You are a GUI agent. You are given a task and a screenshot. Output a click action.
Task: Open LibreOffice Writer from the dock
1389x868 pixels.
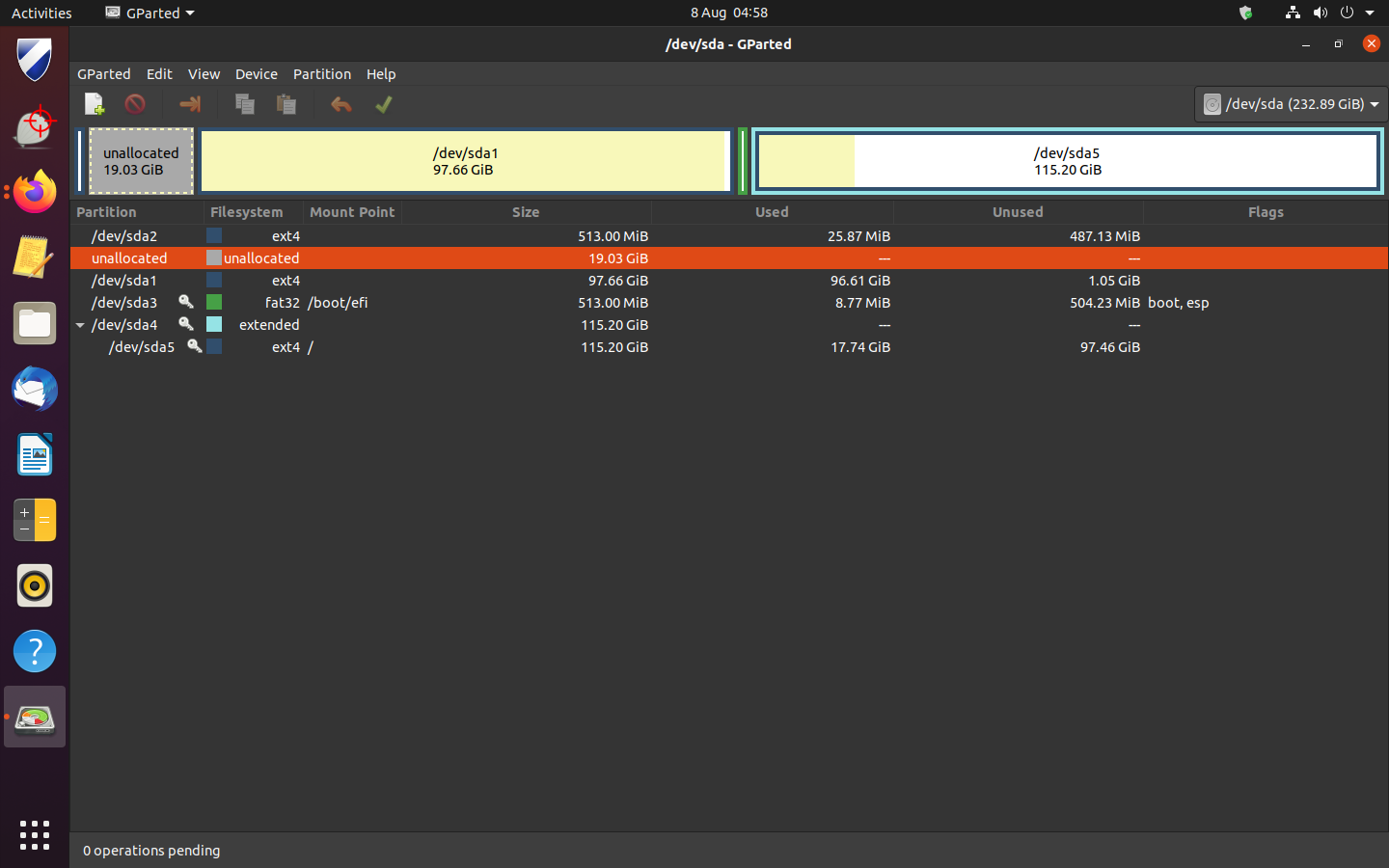click(35, 454)
